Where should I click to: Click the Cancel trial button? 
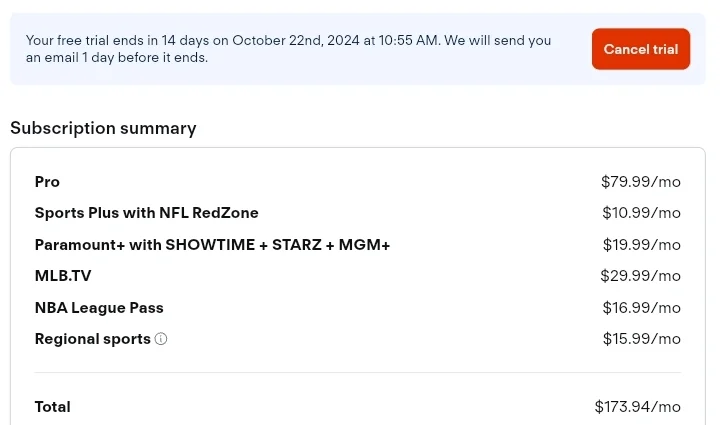641,49
